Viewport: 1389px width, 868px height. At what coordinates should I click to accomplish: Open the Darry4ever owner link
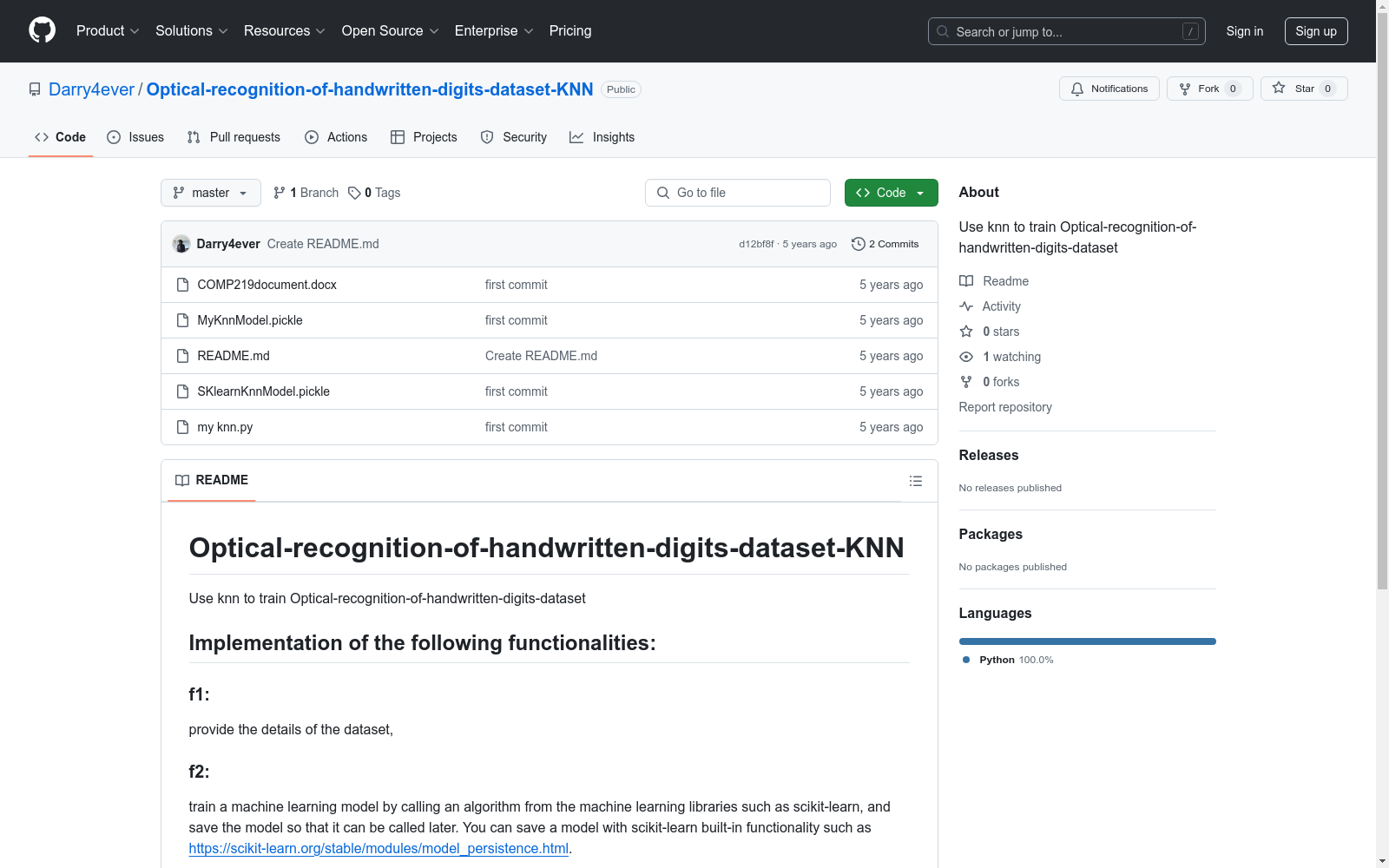click(x=92, y=89)
